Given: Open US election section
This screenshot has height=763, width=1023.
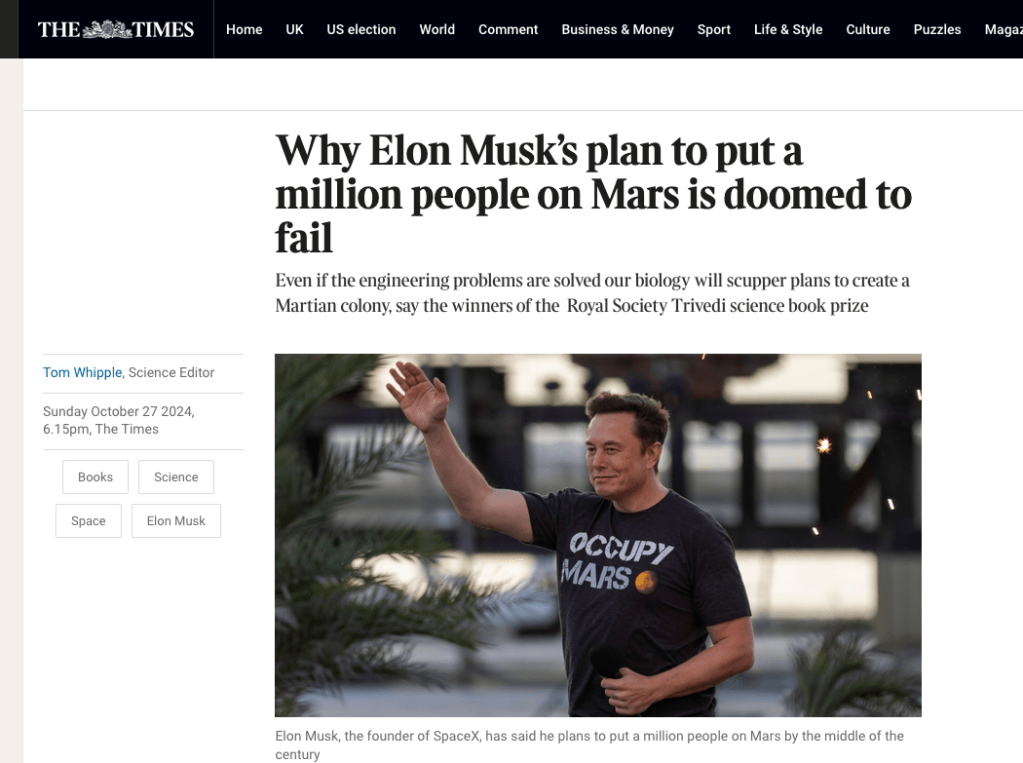Looking at the screenshot, I should [361, 29].
